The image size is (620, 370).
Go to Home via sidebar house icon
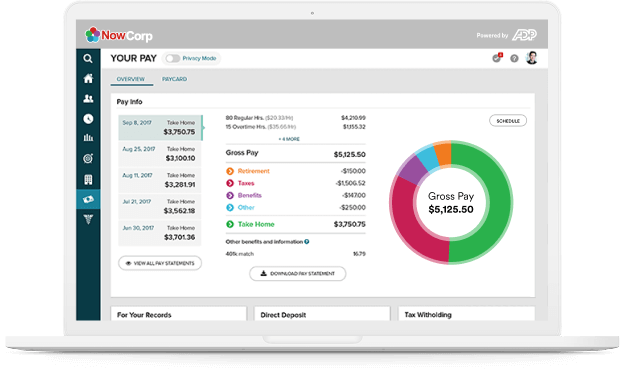click(x=88, y=78)
